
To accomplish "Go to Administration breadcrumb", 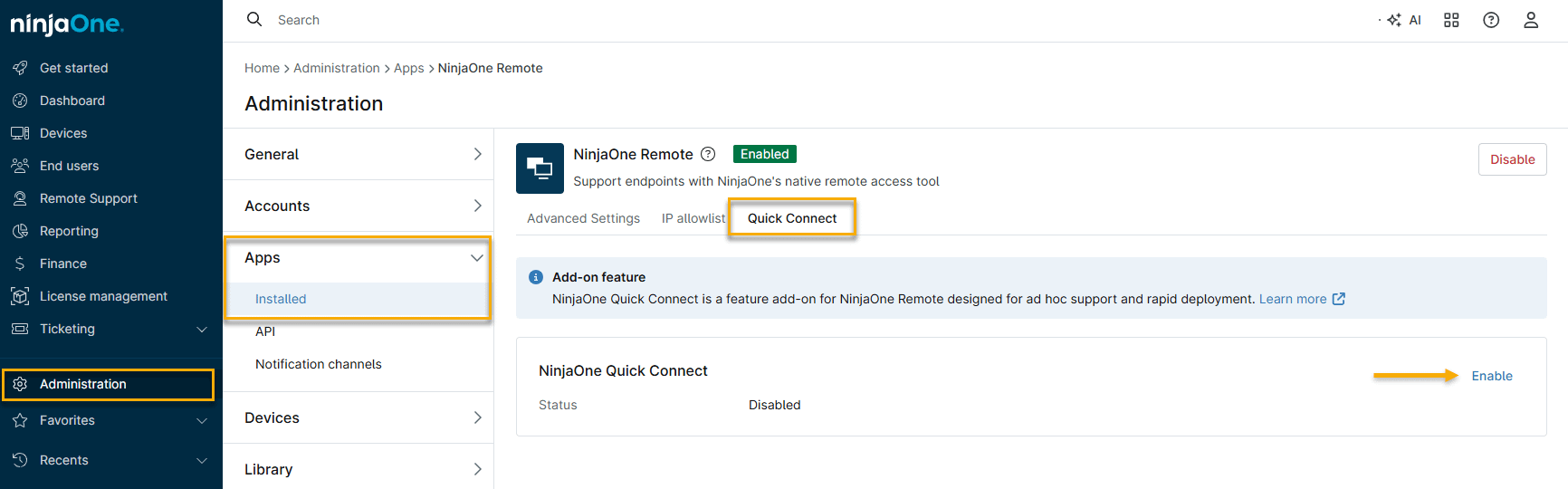I will [x=337, y=68].
